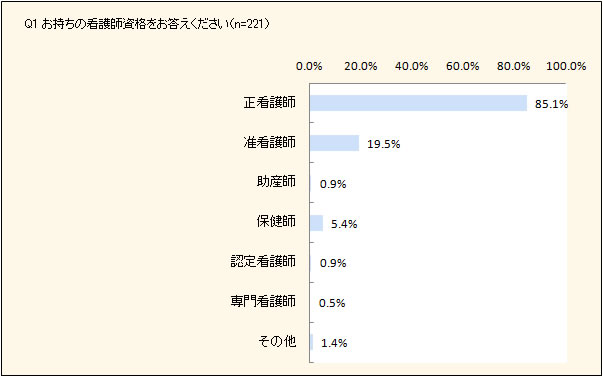Select the 19.5% data label
Screen dimensions: 603x377
pyautogui.click(x=384, y=145)
